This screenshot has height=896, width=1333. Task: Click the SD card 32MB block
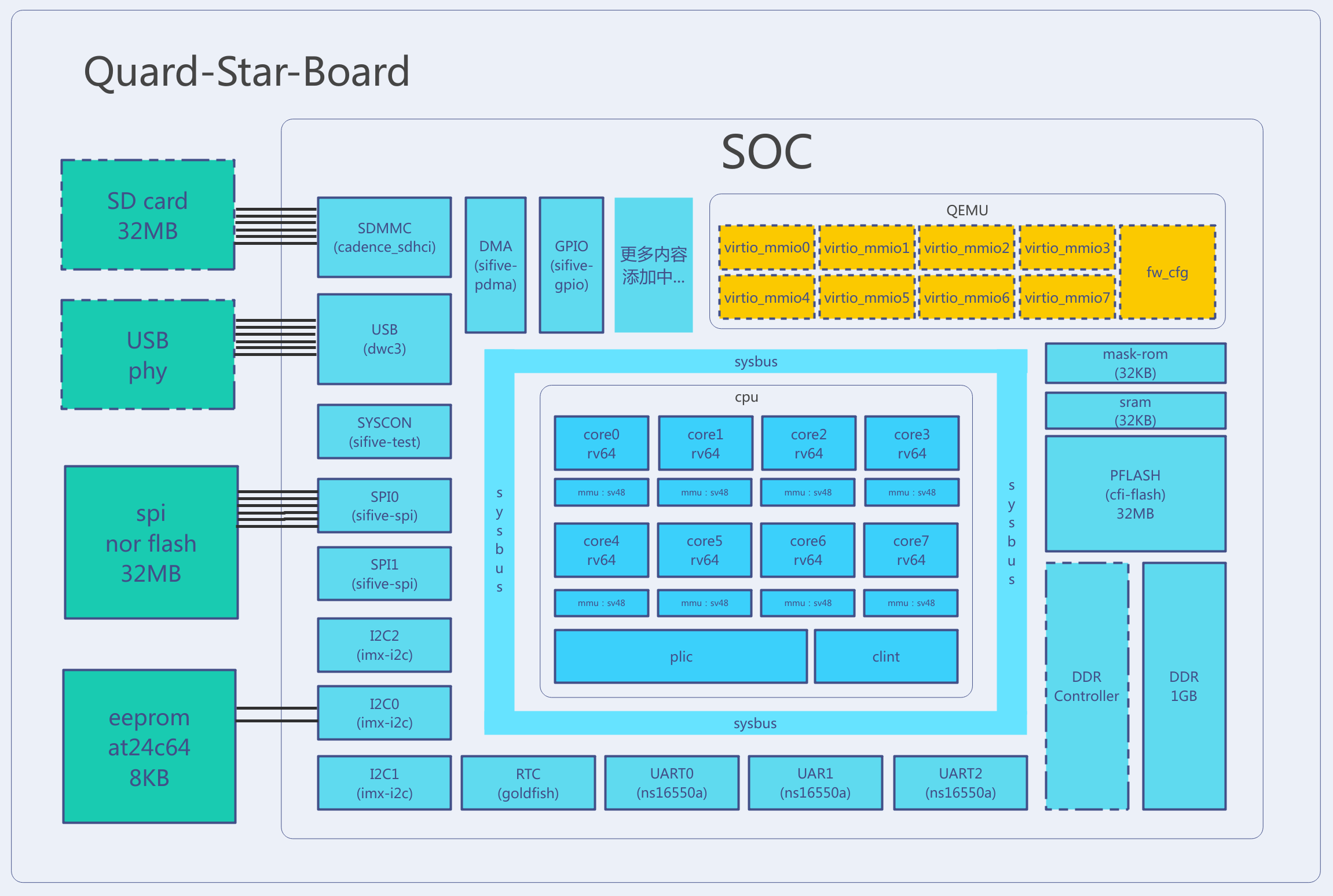pyautogui.click(x=148, y=215)
